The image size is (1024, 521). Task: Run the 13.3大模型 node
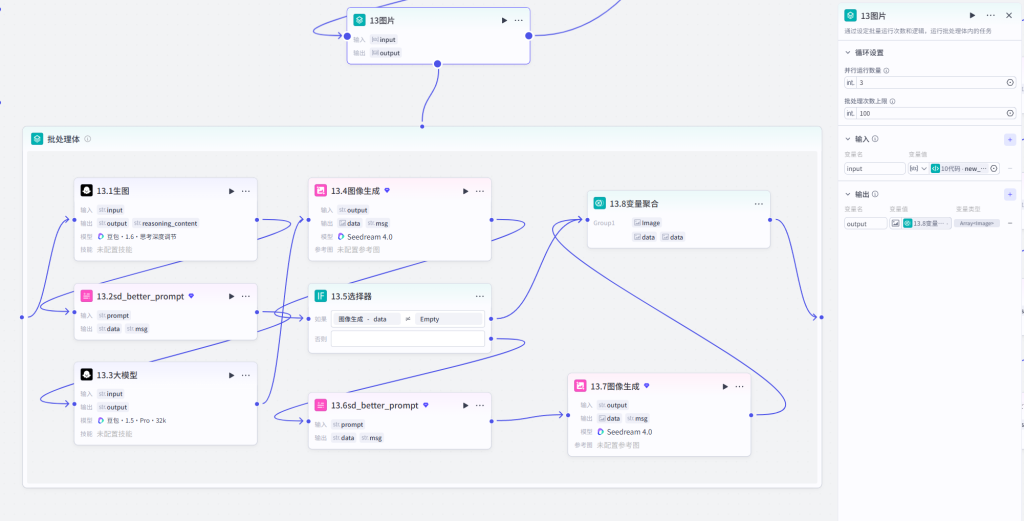231,375
